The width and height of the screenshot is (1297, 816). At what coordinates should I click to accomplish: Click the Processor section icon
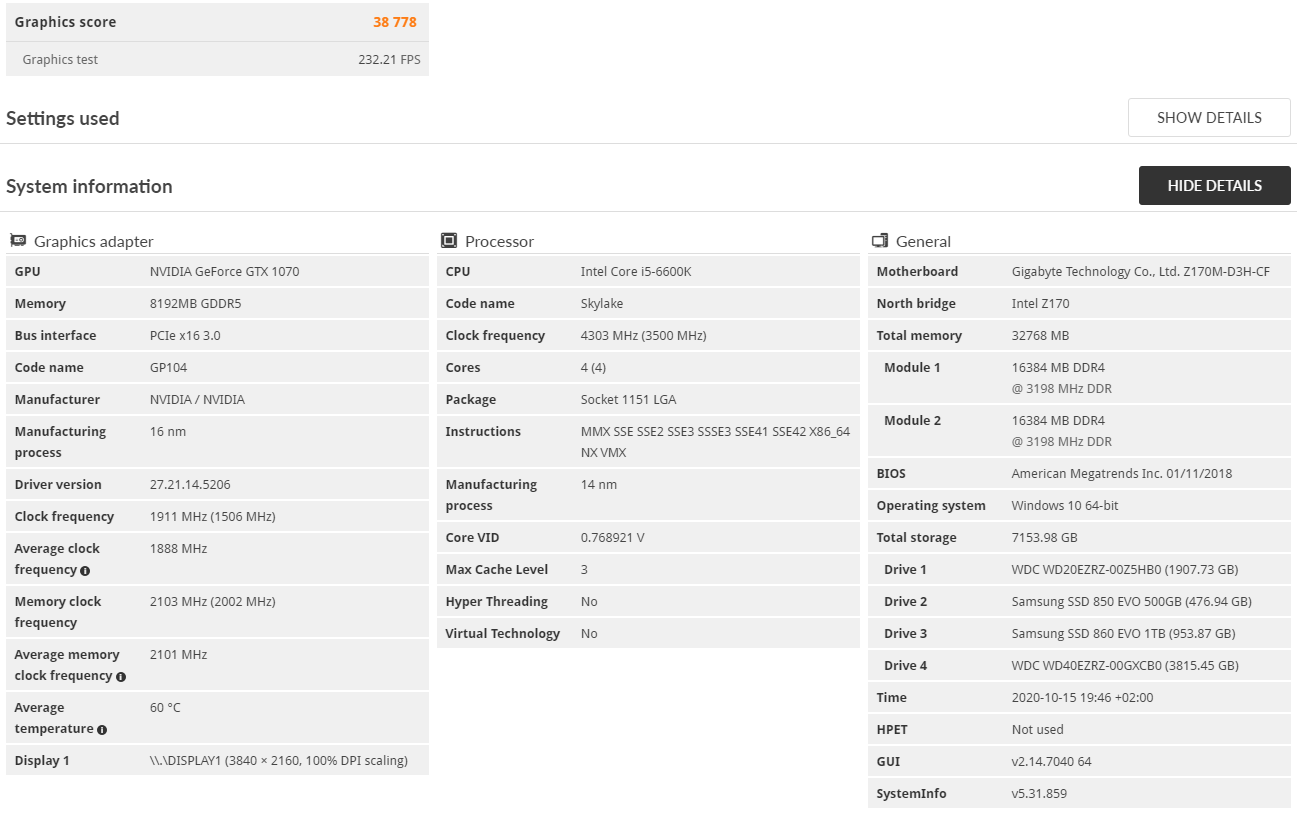click(x=449, y=241)
